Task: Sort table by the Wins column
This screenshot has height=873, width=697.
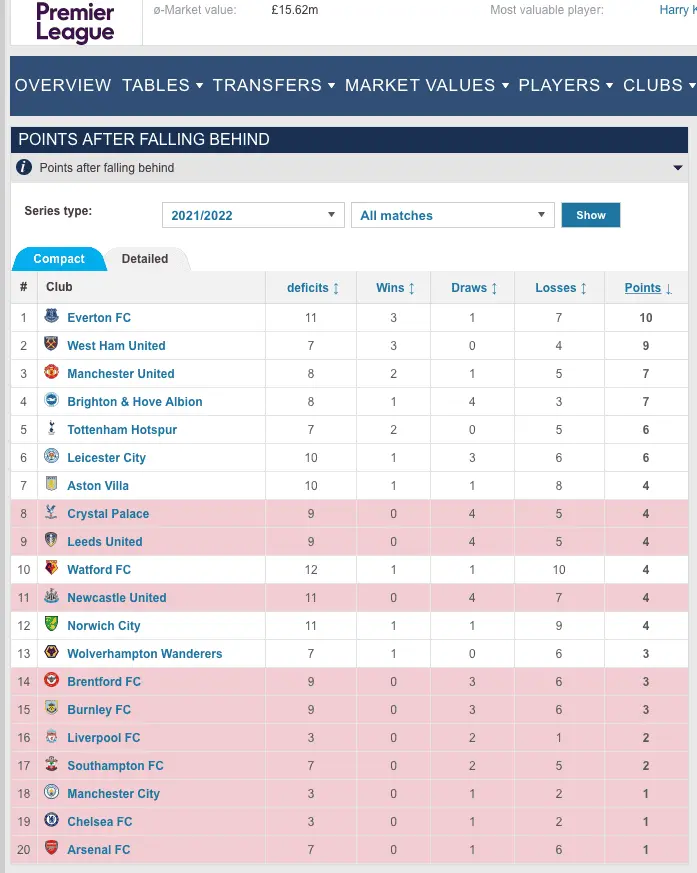Action: coord(395,288)
